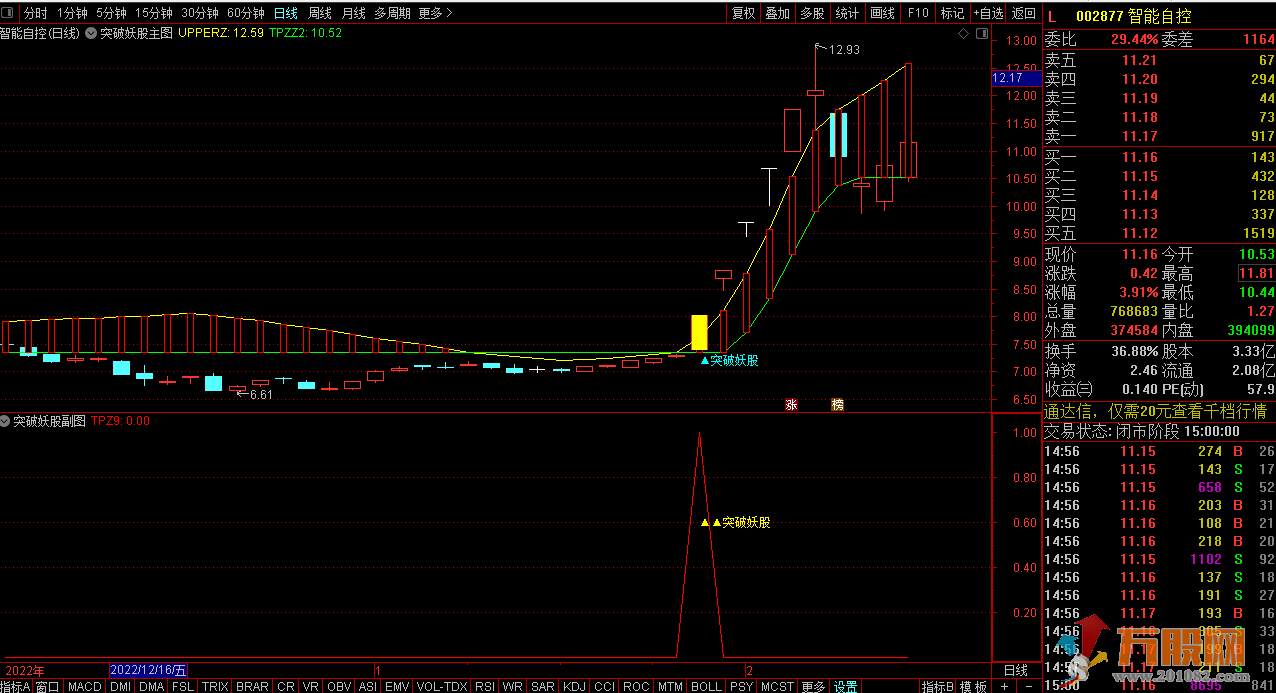Apply the VOL-TDX indicator
The height and width of the screenshot is (693, 1276).
click(x=442, y=687)
